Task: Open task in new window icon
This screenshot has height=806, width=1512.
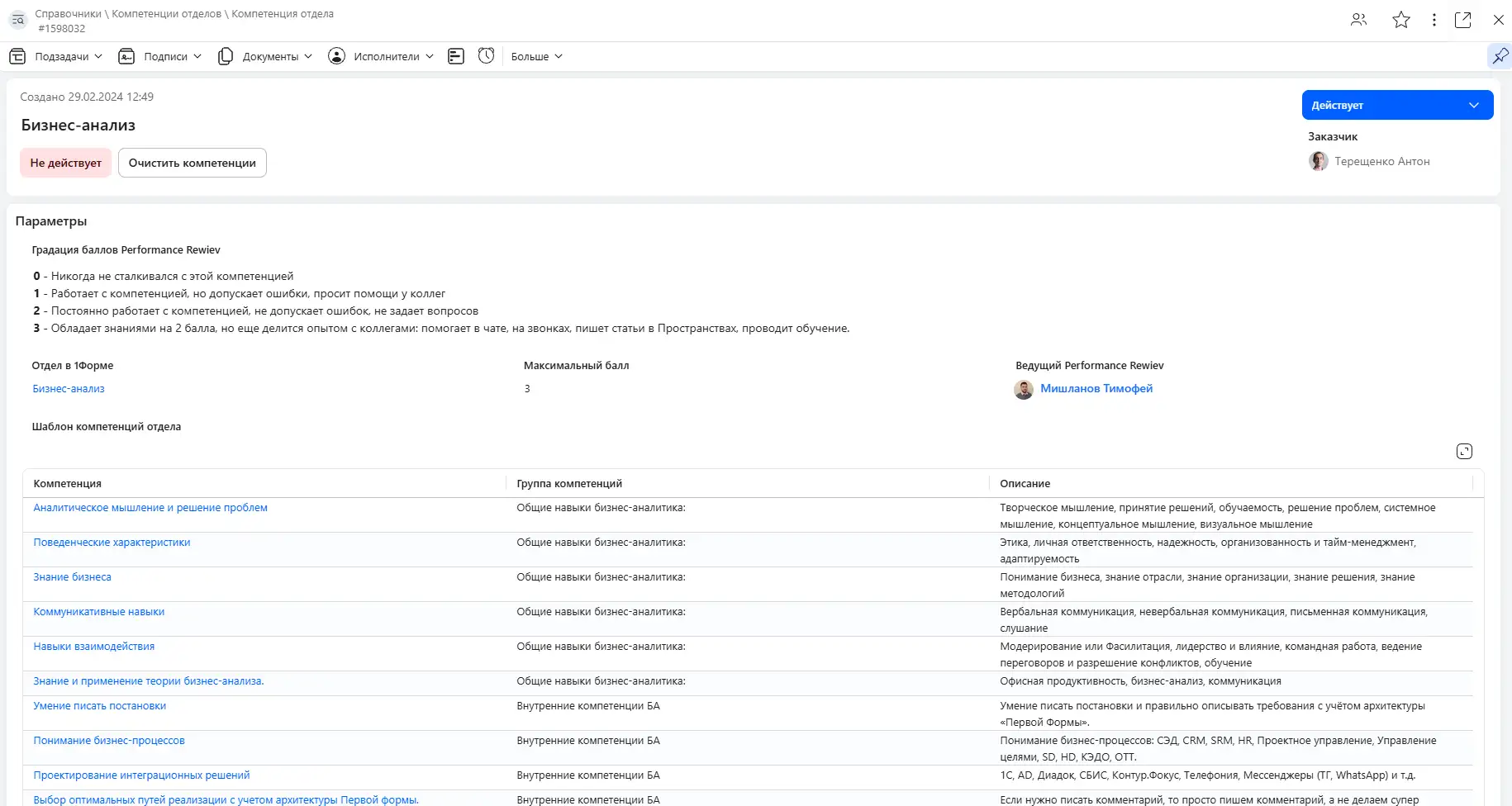Action: pos(1462,20)
